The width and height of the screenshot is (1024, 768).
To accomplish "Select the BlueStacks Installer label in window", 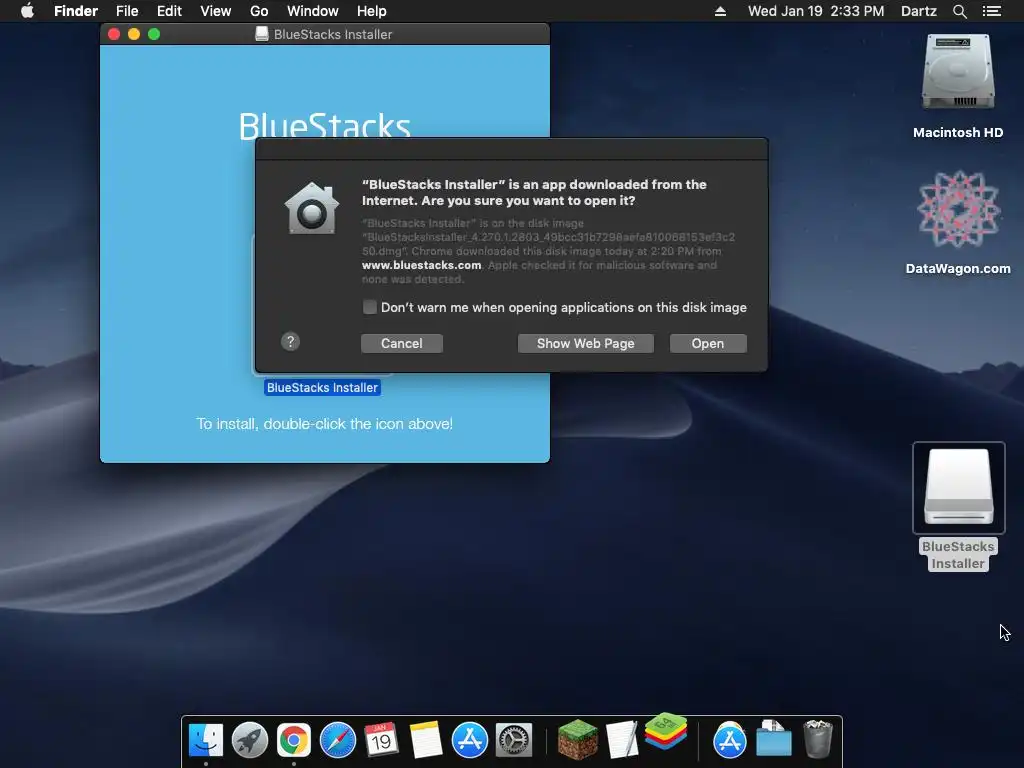I will (x=322, y=387).
